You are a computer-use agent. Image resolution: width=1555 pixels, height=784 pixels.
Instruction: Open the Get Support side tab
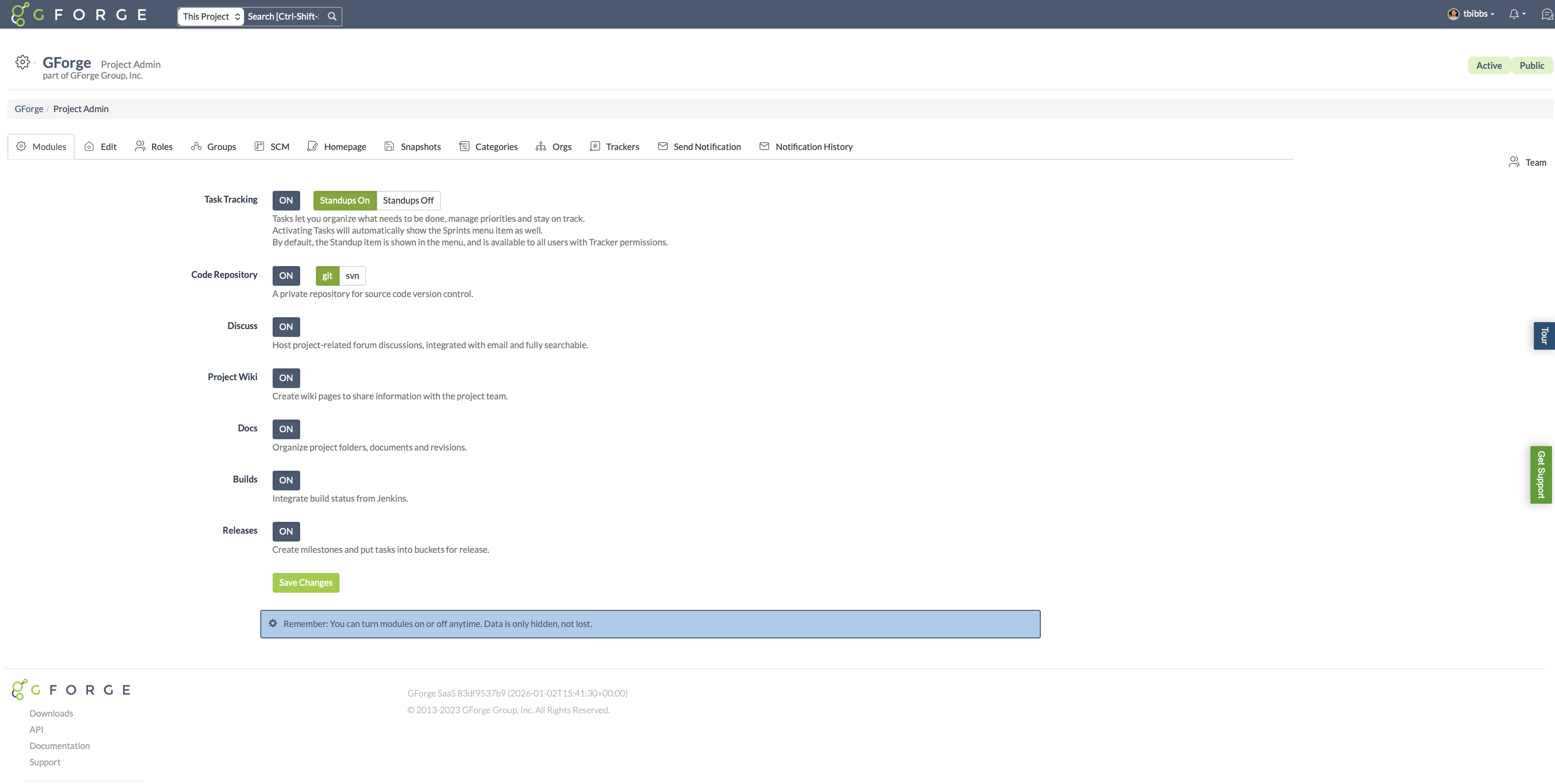point(1541,474)
